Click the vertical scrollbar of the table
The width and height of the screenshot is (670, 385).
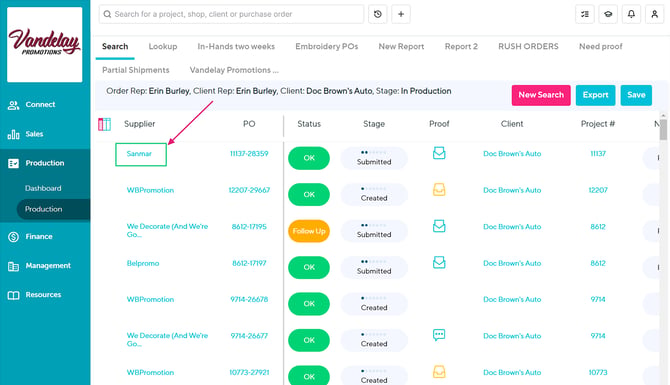tap(663, 129)
